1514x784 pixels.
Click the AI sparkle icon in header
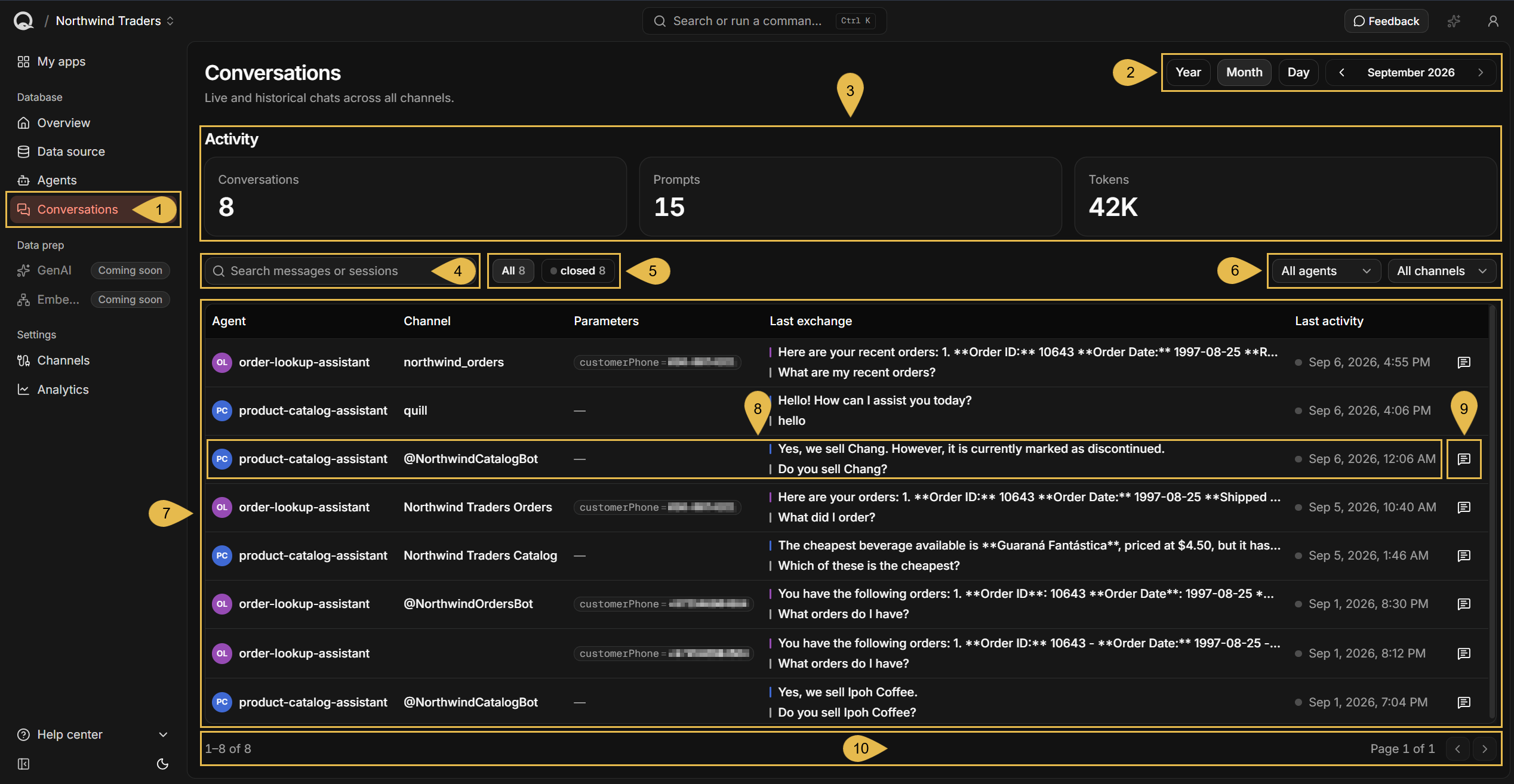point(1454,21)
